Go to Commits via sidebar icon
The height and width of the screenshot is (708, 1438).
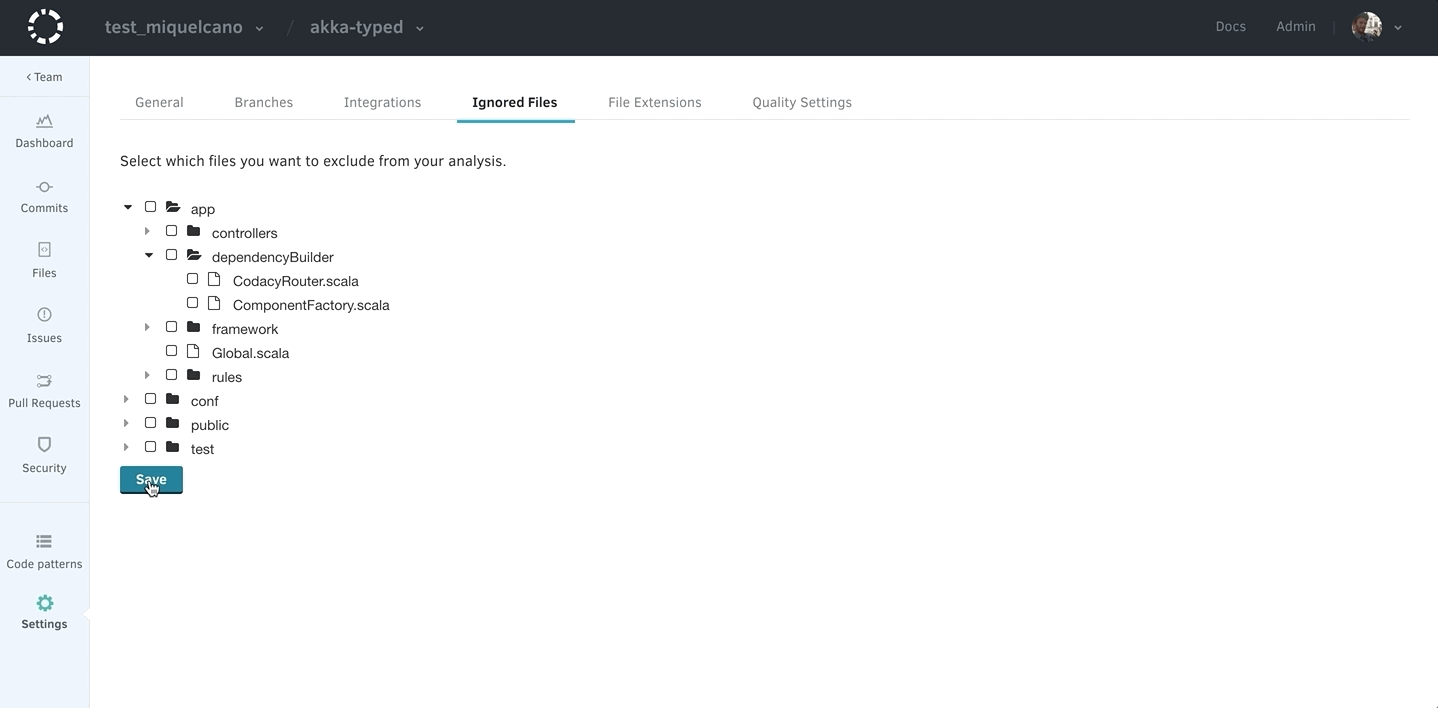click(44, 187)
